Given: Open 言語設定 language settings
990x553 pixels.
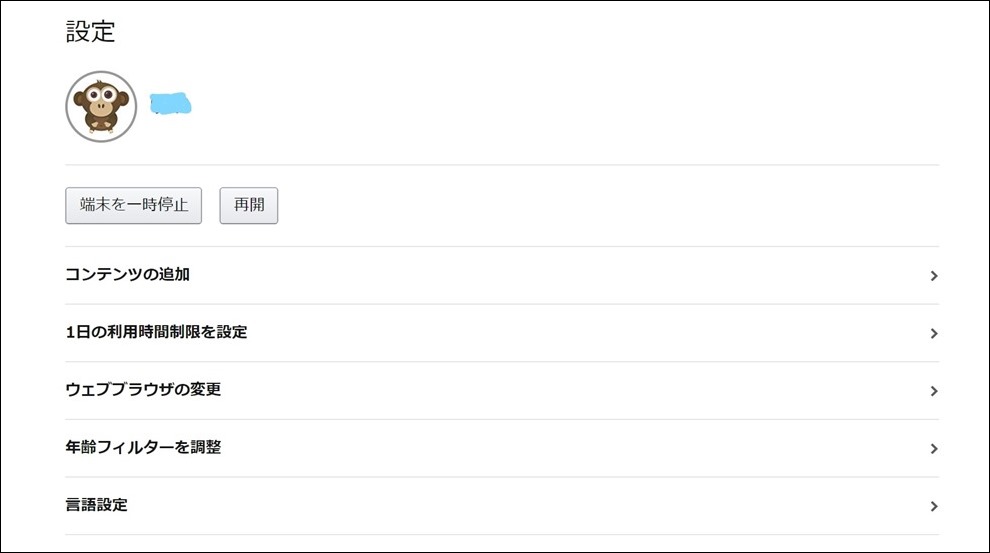Looking at the screenshot, I should point(502,506).
